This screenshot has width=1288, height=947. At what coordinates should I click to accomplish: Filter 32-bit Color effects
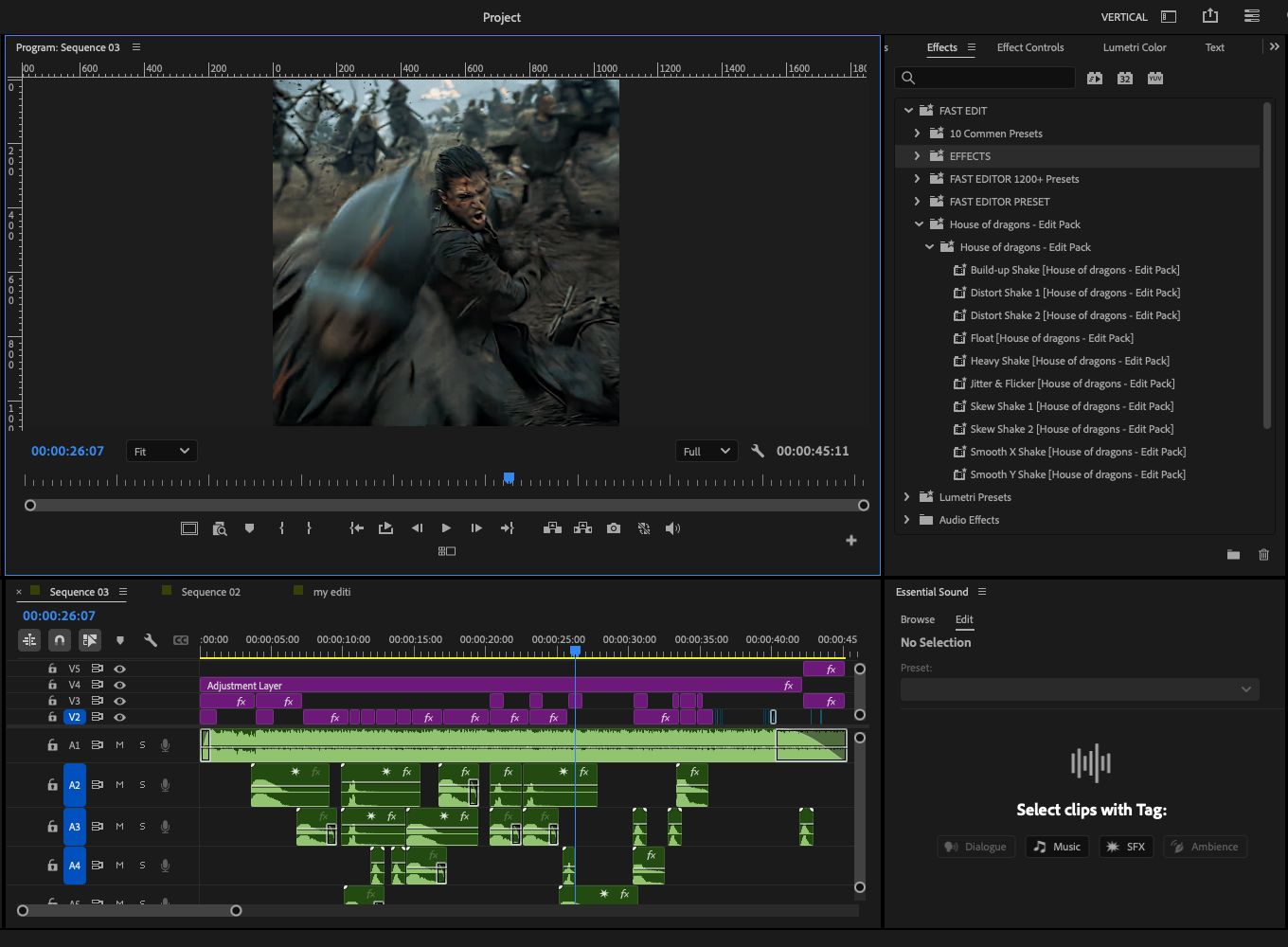coord(1125,78)
